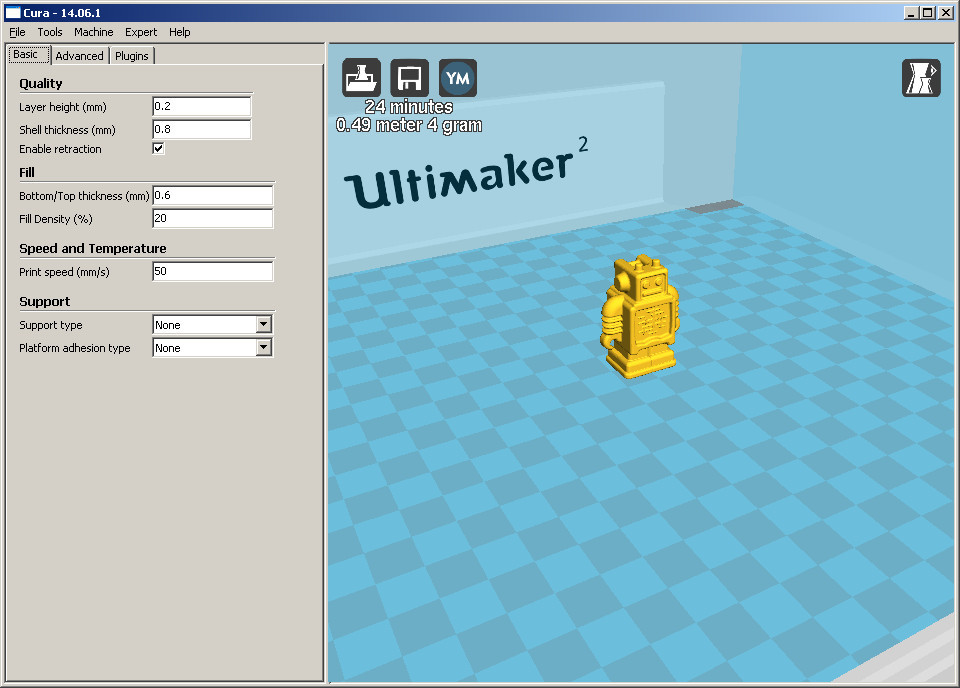Click the Print speed input field
Screen dimensions: 960x688
click(x=212, y=271)
